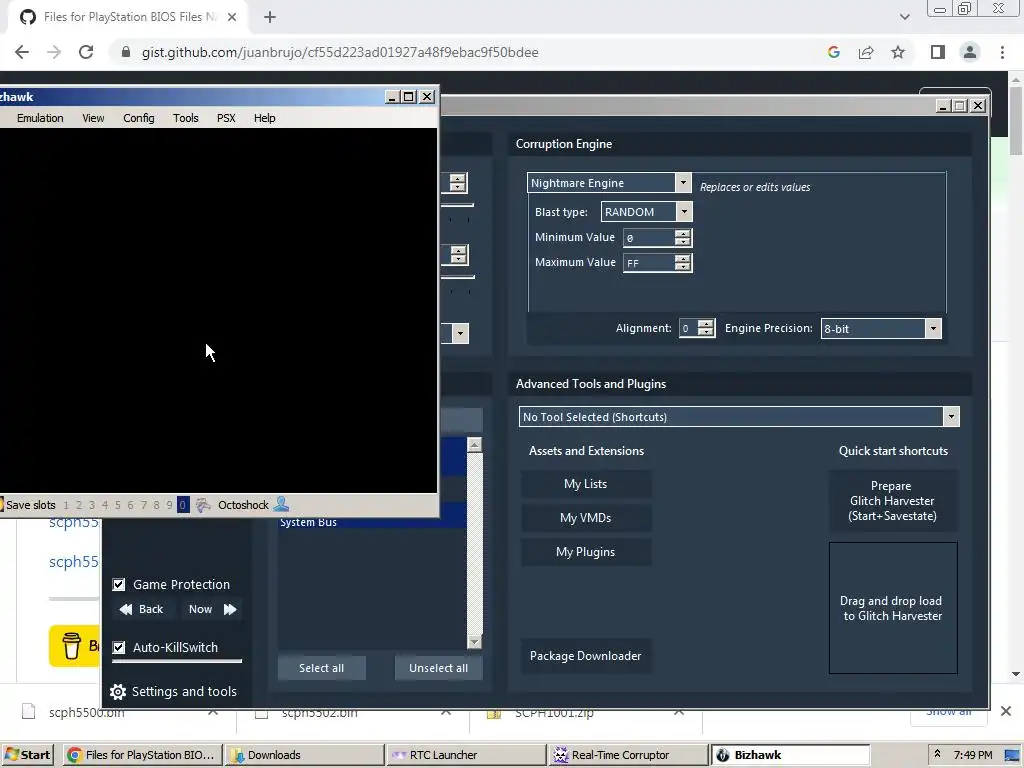Toggle the Game Protection checkbox

(x=119, y=584)
